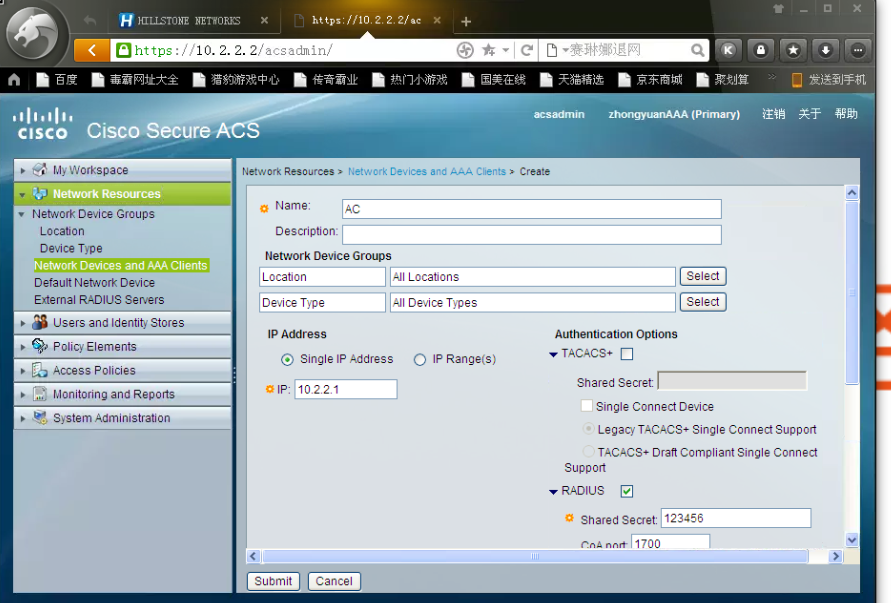Select Legacy TACACS+ Single Connect Support
891x603 pixels.
pyautogui.click(x=589, y=429)
